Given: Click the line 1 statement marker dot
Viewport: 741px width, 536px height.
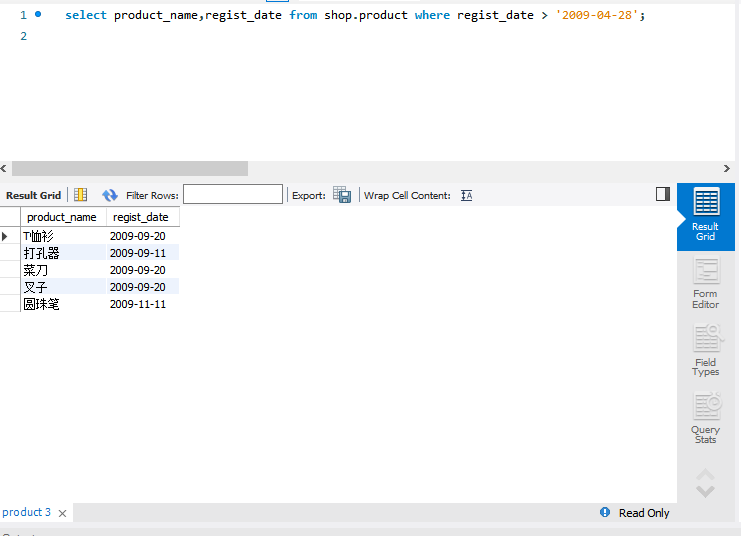Looking at the screenshot, I should 38,14.
